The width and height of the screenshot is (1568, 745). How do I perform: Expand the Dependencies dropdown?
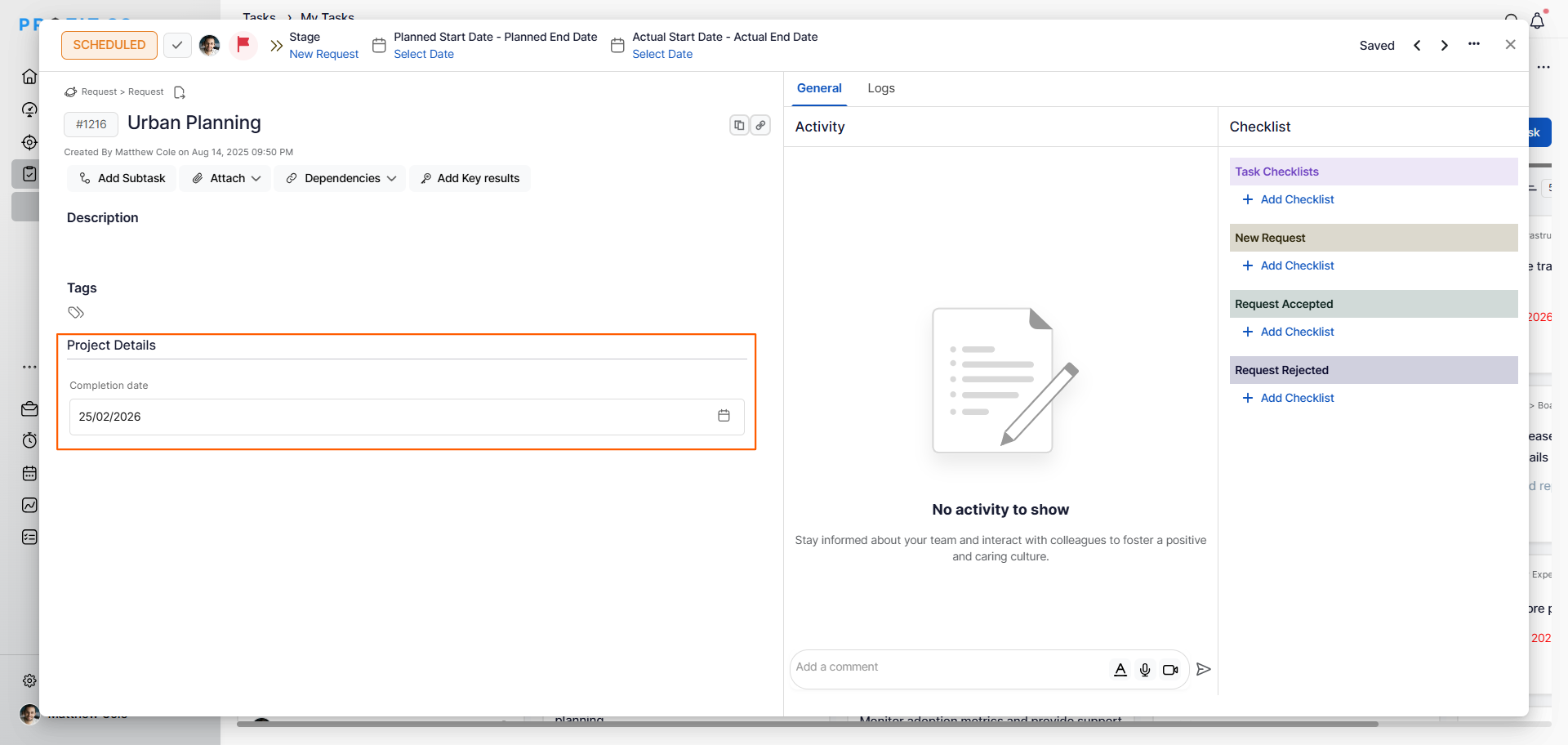click(341, 178)
